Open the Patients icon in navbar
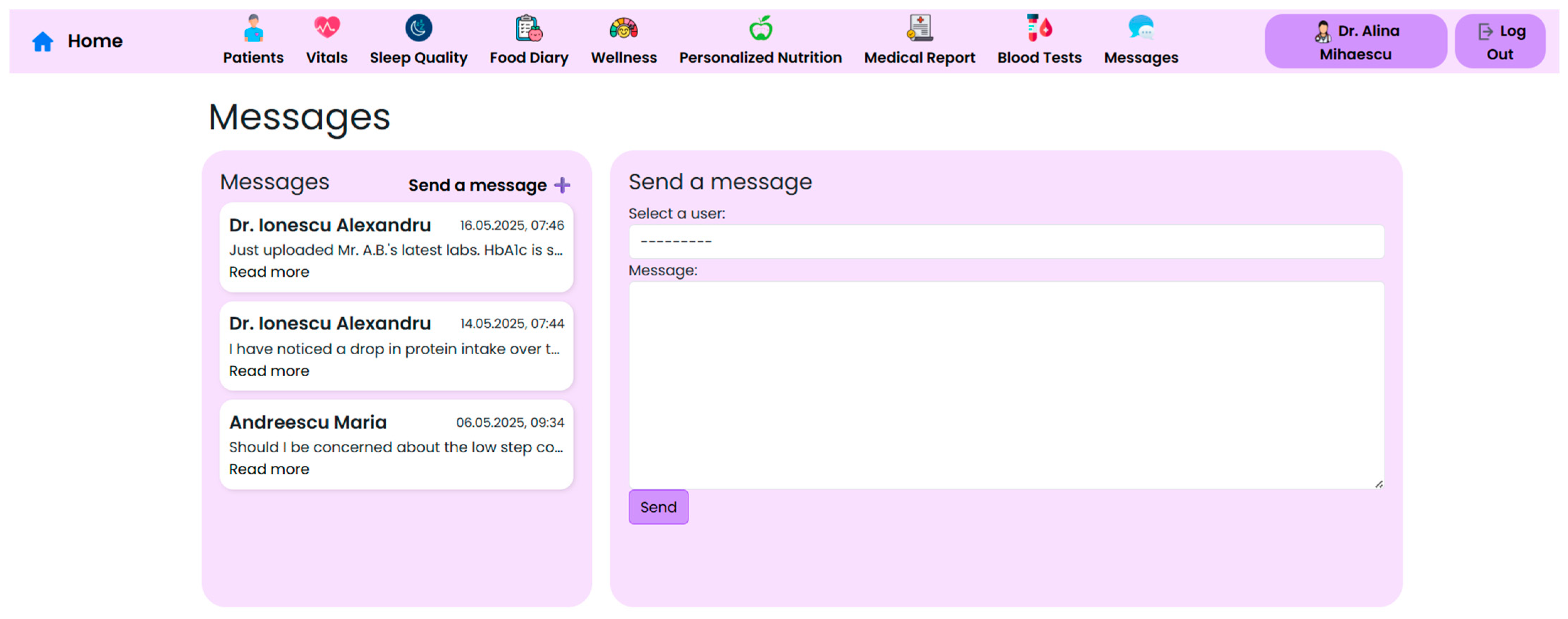Screen dimensions: 1568x619 pyautogui.click(x=253, y=28)
